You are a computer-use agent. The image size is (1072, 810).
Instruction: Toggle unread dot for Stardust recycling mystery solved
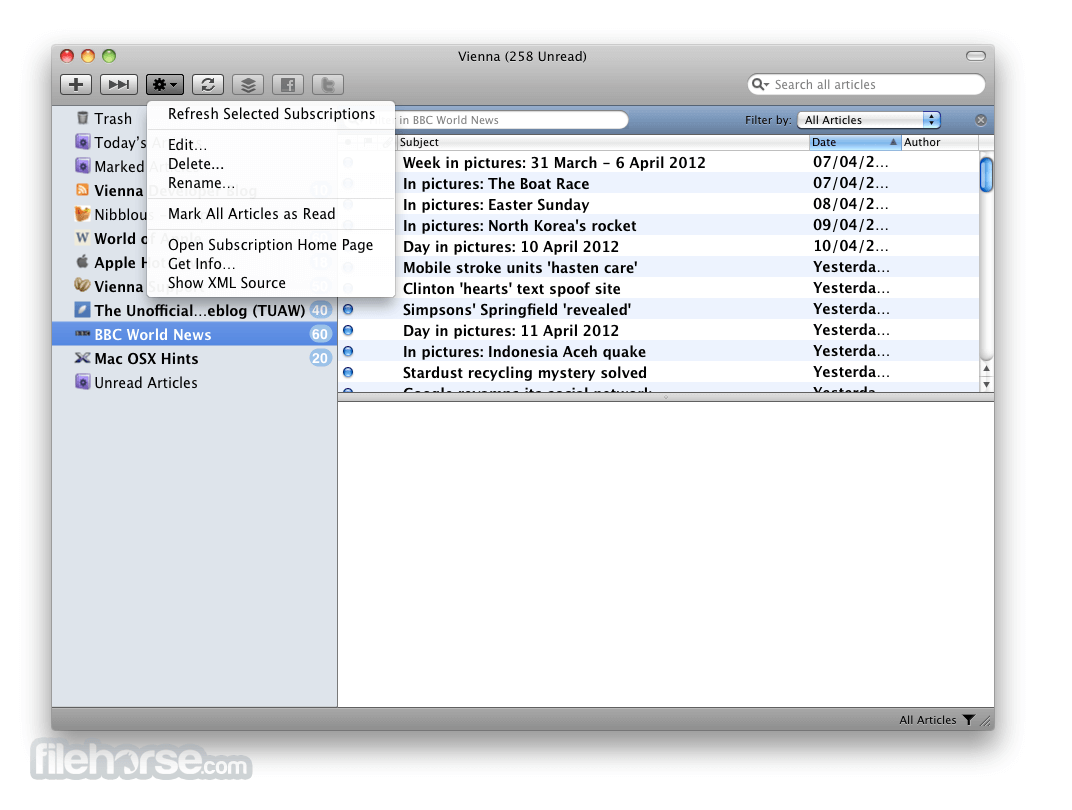point(348,373)
